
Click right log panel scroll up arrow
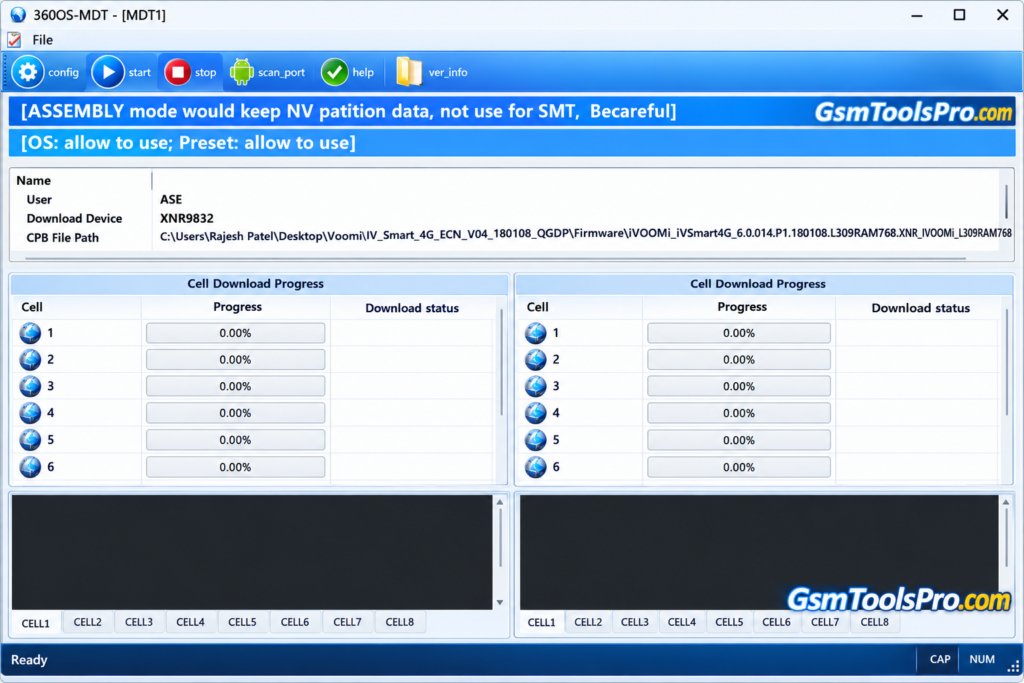point(1006,502)
